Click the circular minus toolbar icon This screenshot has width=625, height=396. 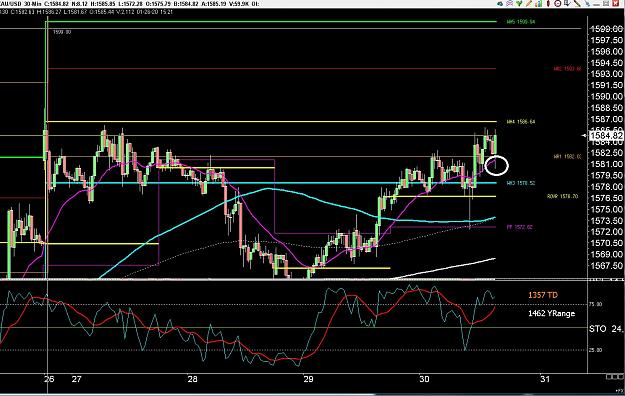click(558, 4)
